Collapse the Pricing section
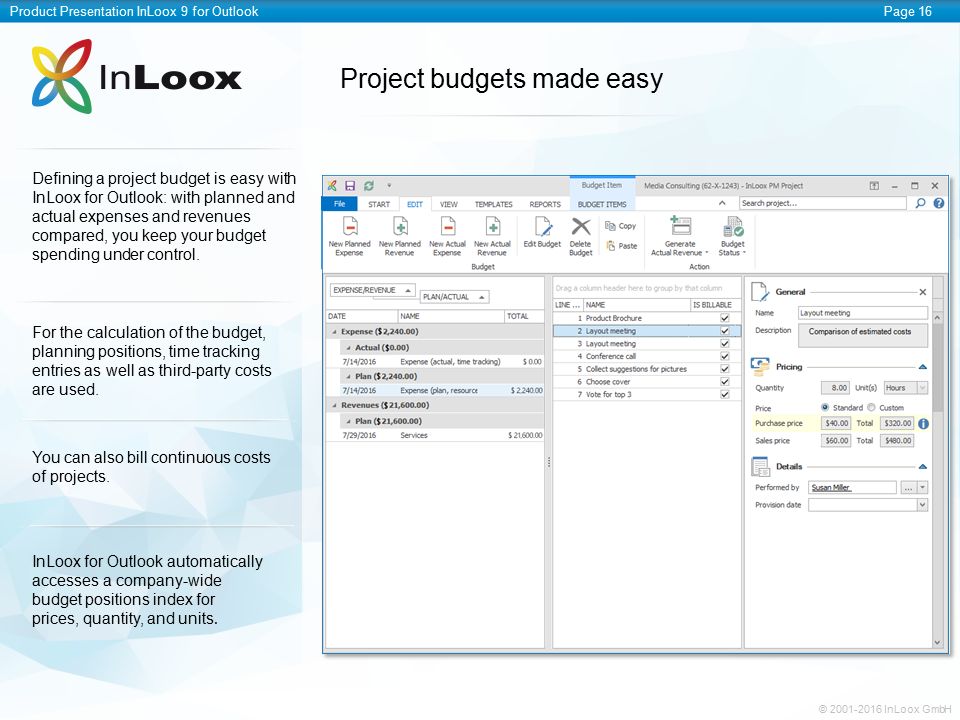 pyautogui.click(x=923, y=367)
